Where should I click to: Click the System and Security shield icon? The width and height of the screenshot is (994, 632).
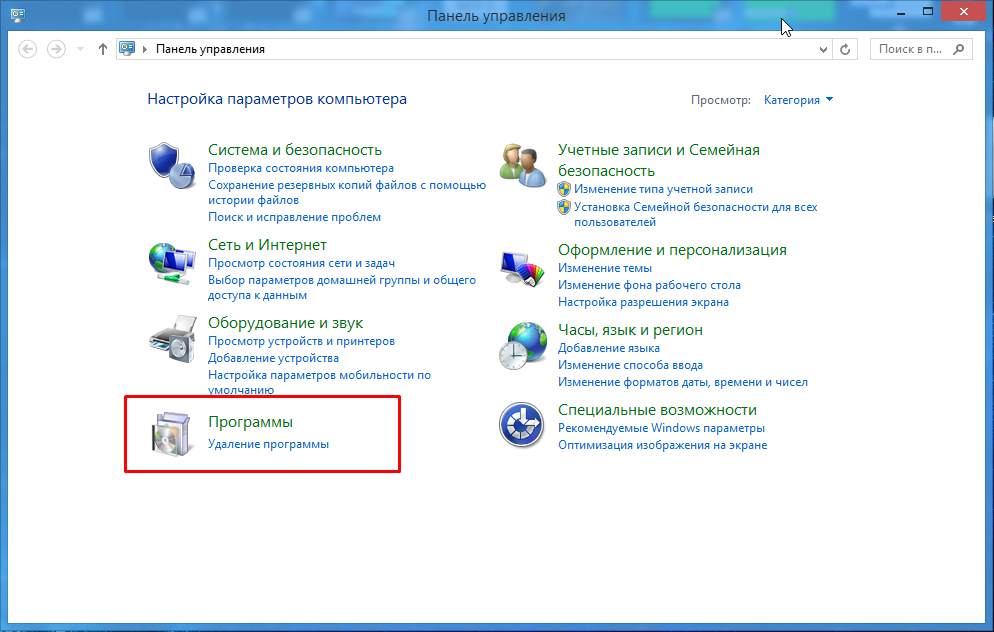coord(170,163)
